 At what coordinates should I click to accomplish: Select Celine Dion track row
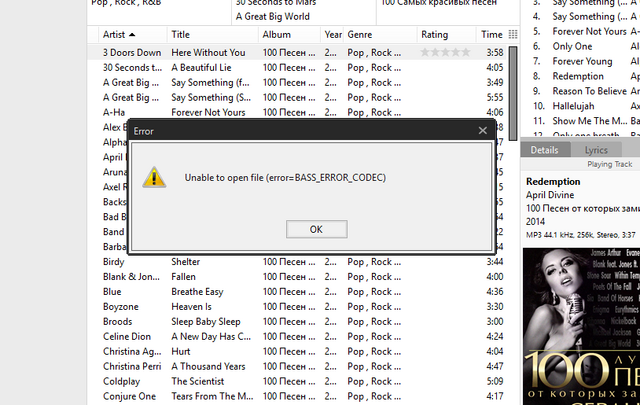(x=297, y=336)
